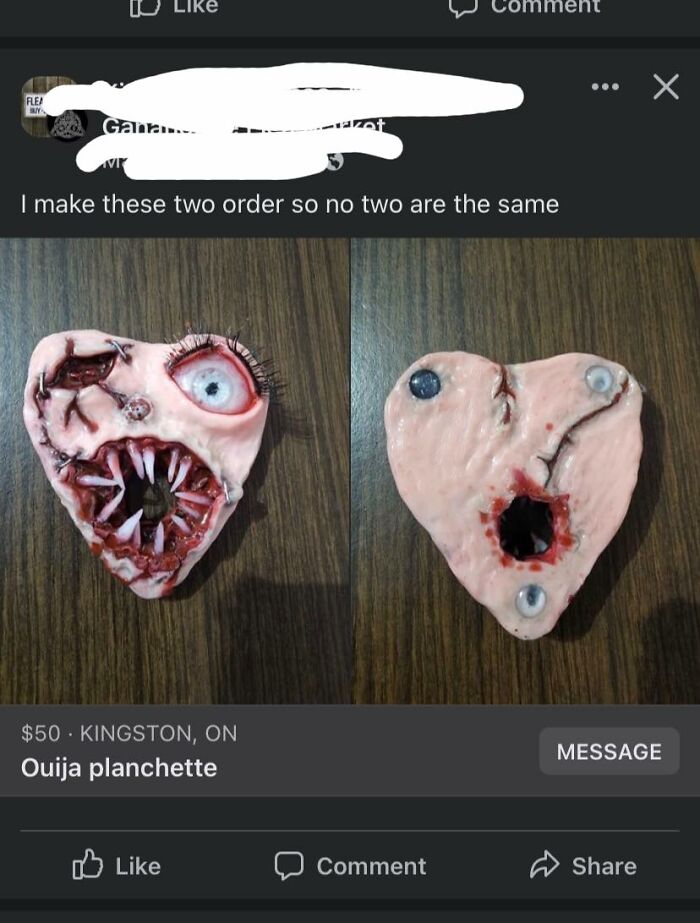Click the previous post's comment bubble at top

pyautogui.click(x=465, y=7)
